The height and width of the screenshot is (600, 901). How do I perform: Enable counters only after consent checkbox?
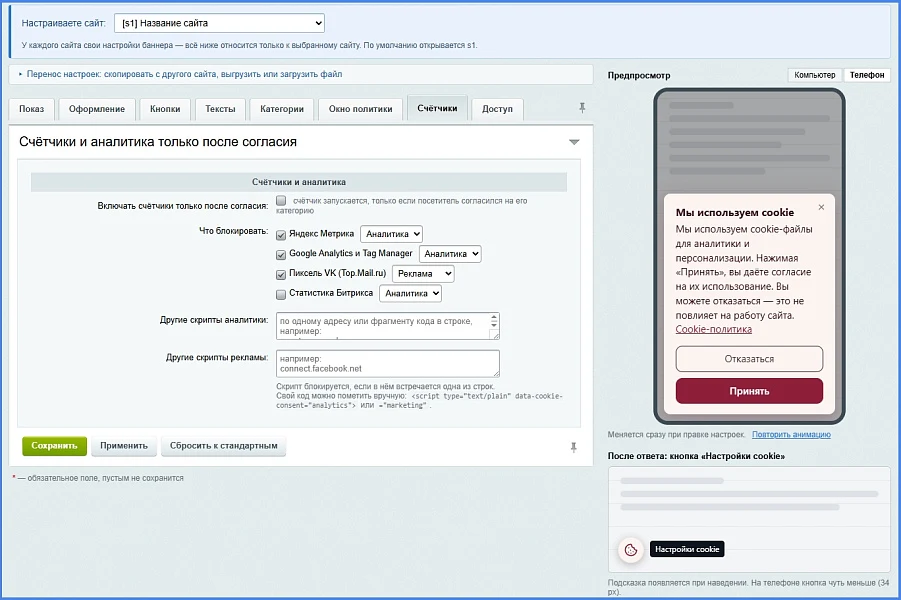281,201
